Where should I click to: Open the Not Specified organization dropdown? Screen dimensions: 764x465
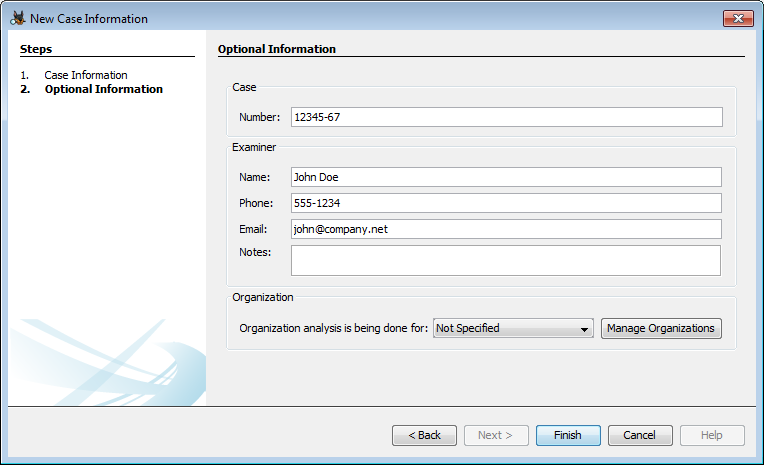click(513, 328)
